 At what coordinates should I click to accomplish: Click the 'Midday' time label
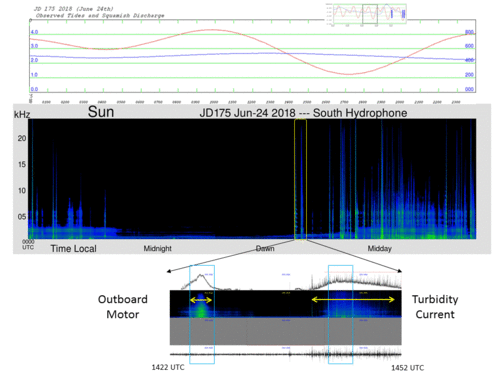point(379,248)
